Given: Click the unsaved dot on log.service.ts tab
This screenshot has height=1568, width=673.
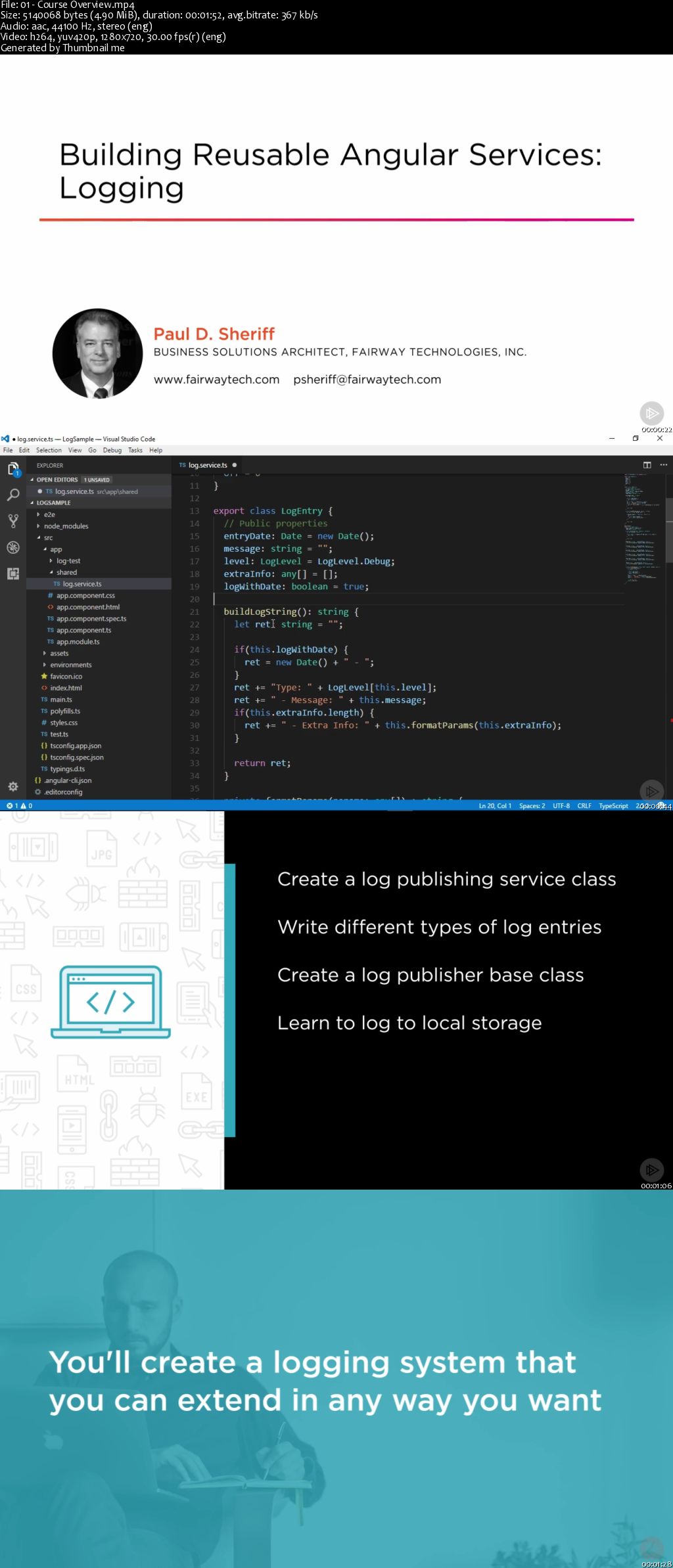Looking at the screenshot, I should [235, 465].
